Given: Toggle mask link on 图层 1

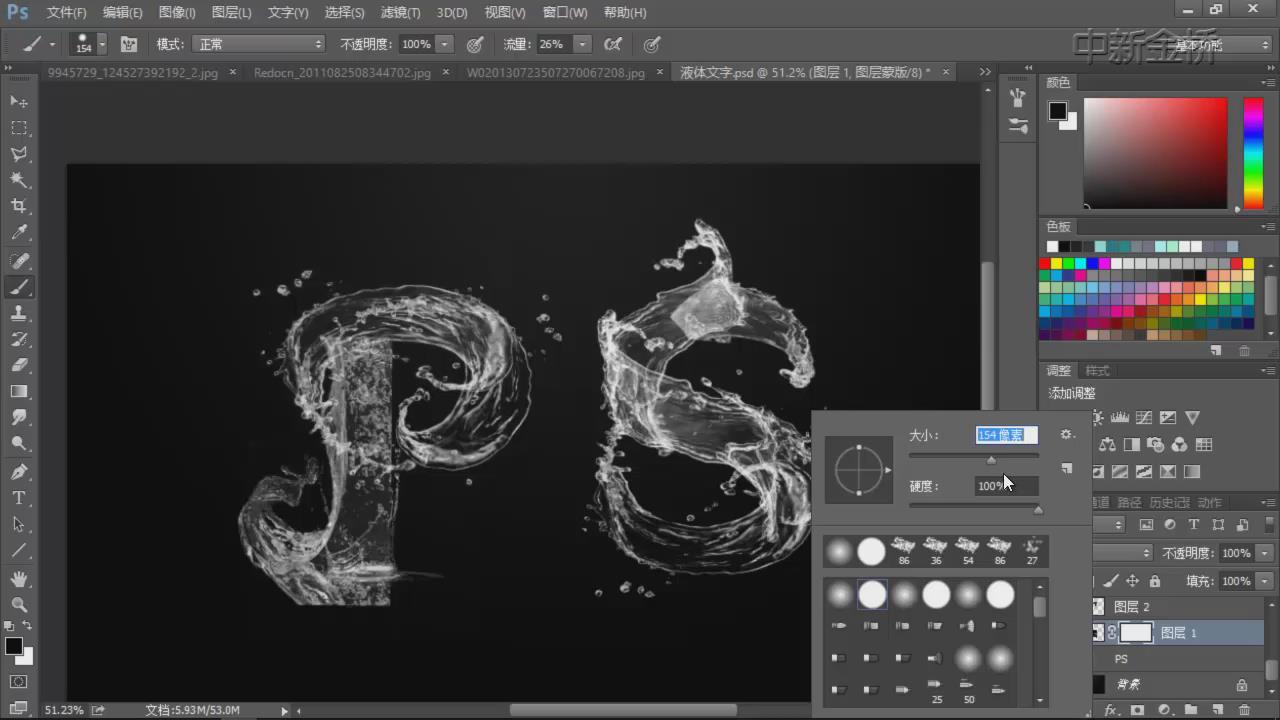Looking at the screenshot, I should (1111, 633).
